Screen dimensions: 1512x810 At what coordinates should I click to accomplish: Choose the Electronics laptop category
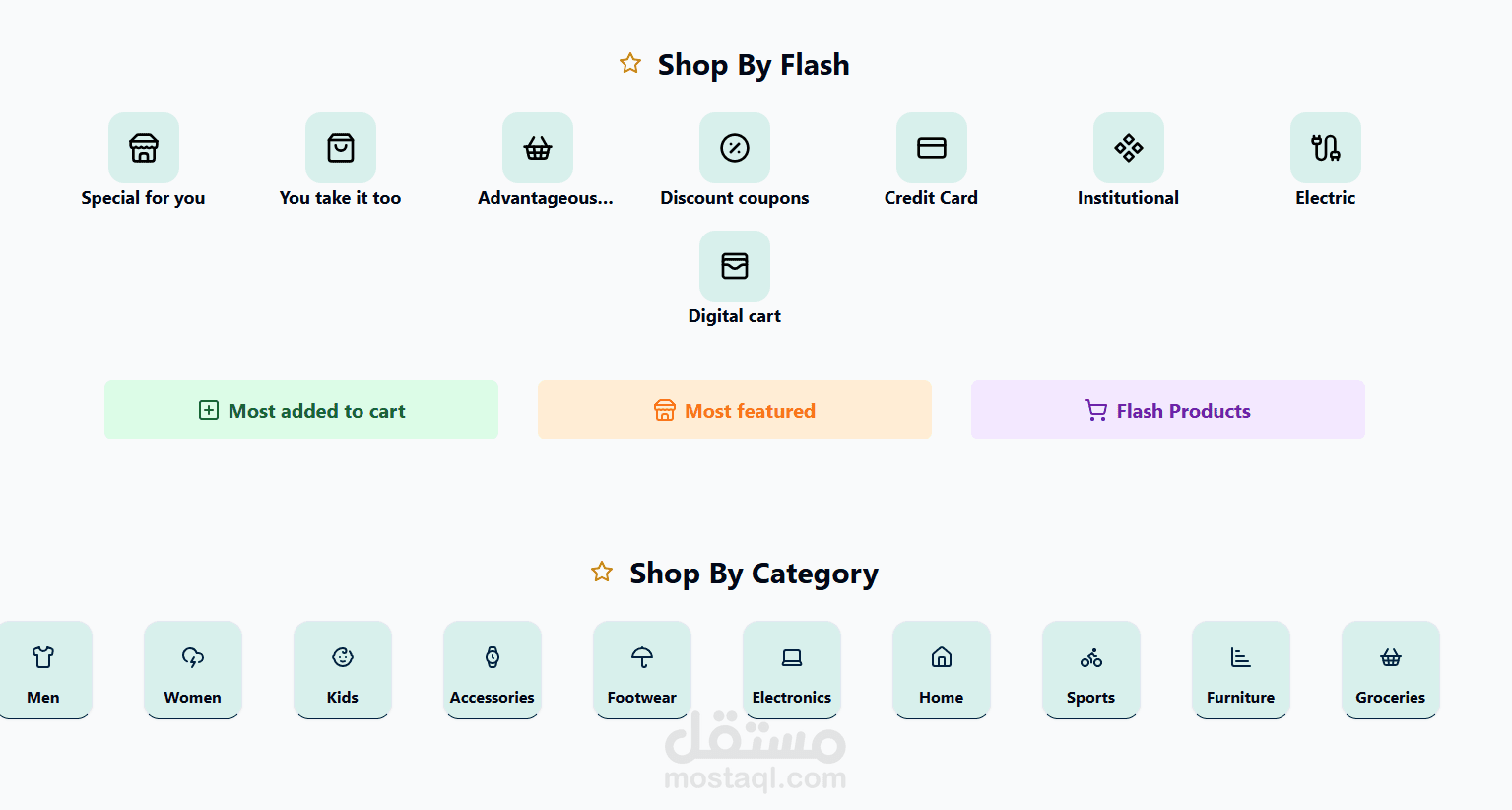point(792,670)
